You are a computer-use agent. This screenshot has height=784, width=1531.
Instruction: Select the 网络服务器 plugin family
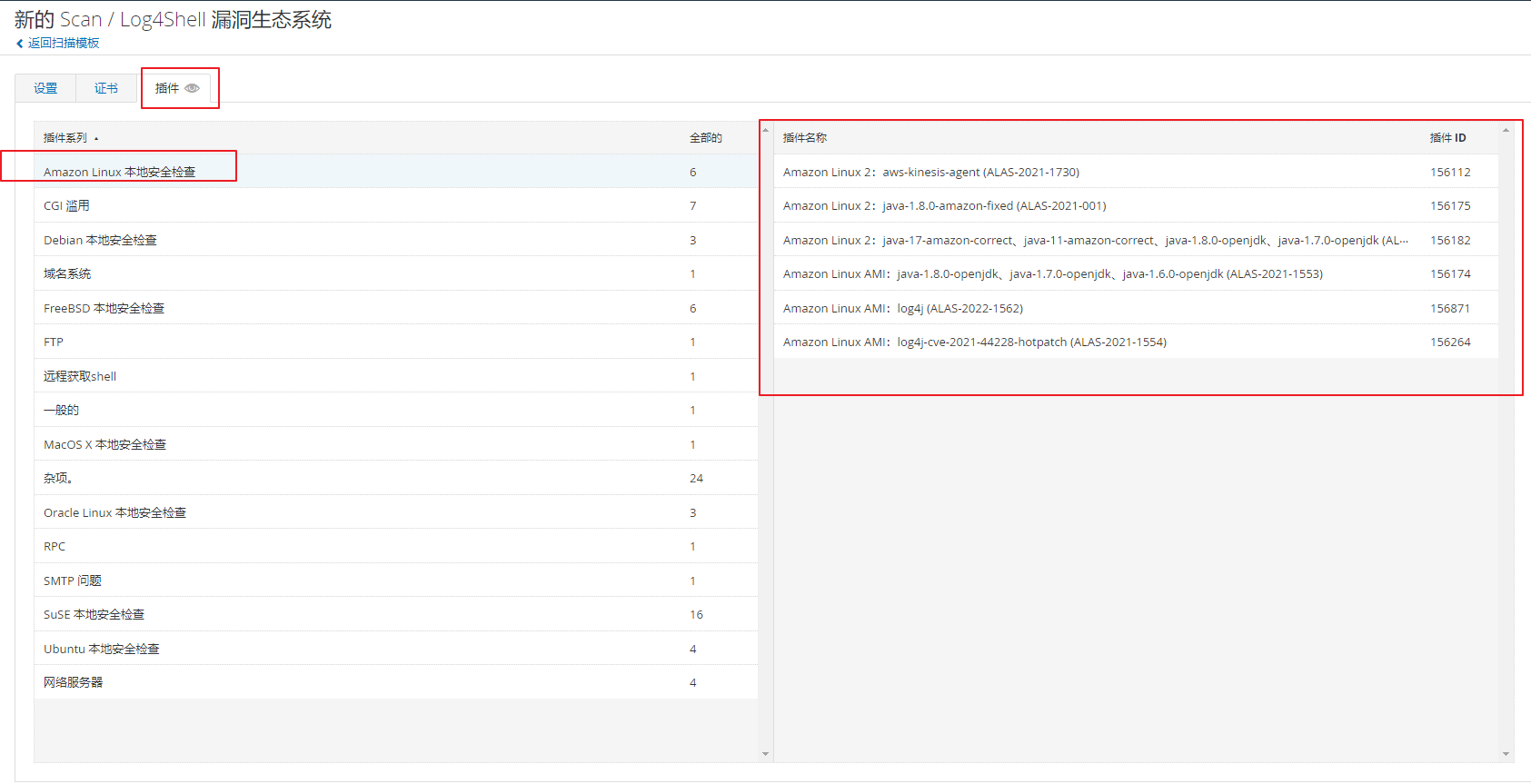[x=73, y=683]
